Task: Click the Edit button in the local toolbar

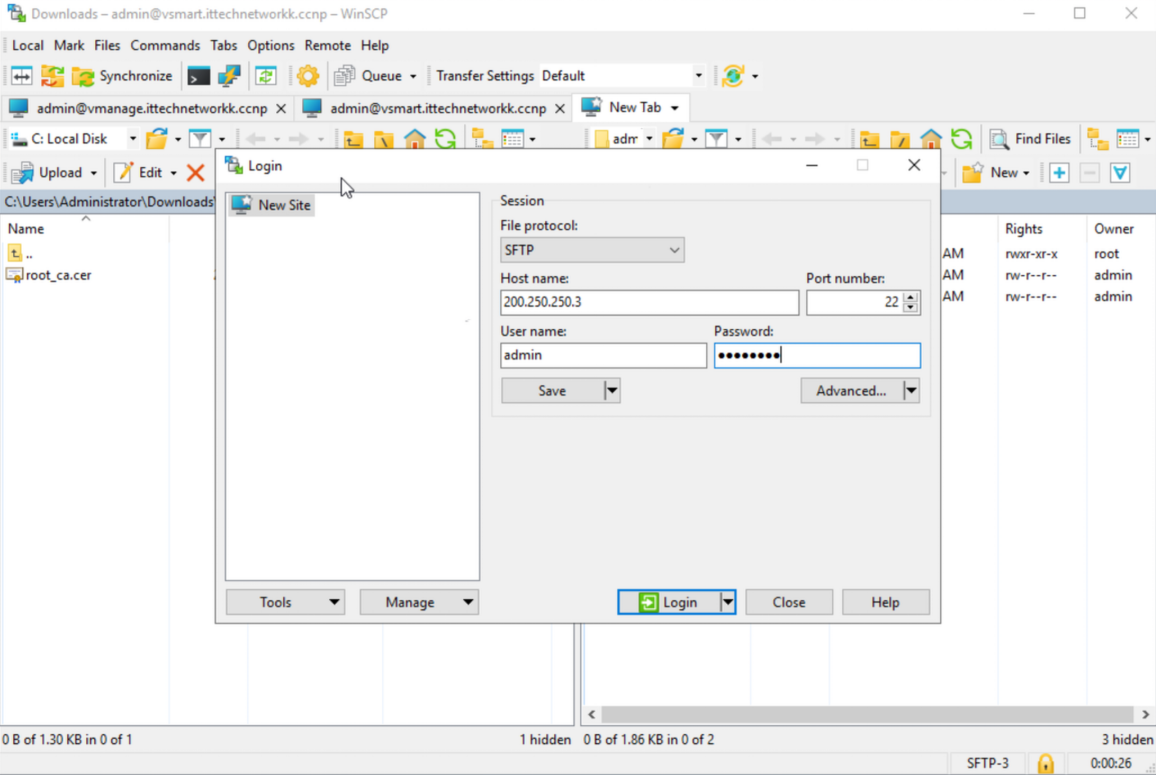Action: [139, 173]
